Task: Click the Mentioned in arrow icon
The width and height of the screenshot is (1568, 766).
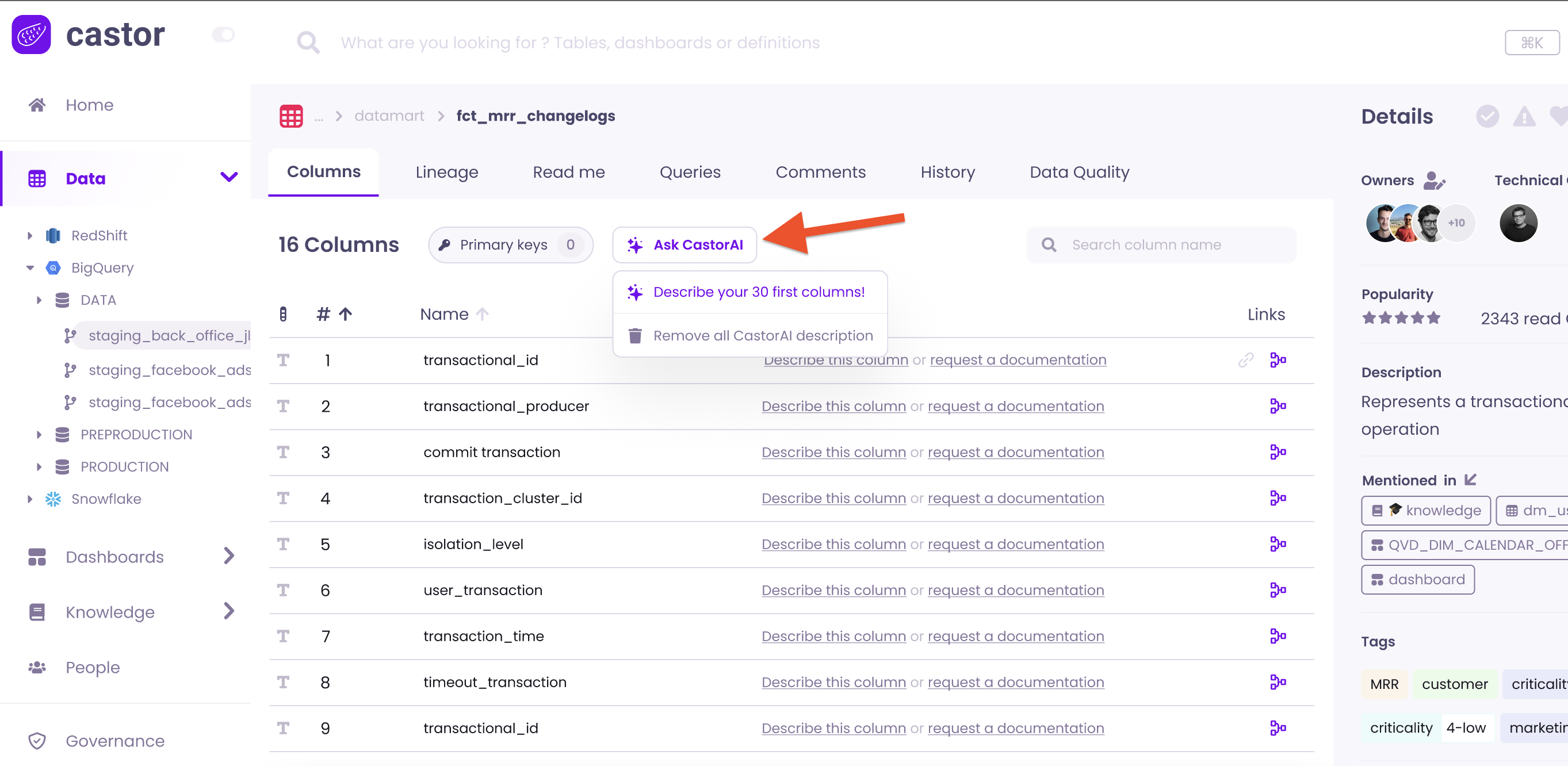Action: point(1471,480)
